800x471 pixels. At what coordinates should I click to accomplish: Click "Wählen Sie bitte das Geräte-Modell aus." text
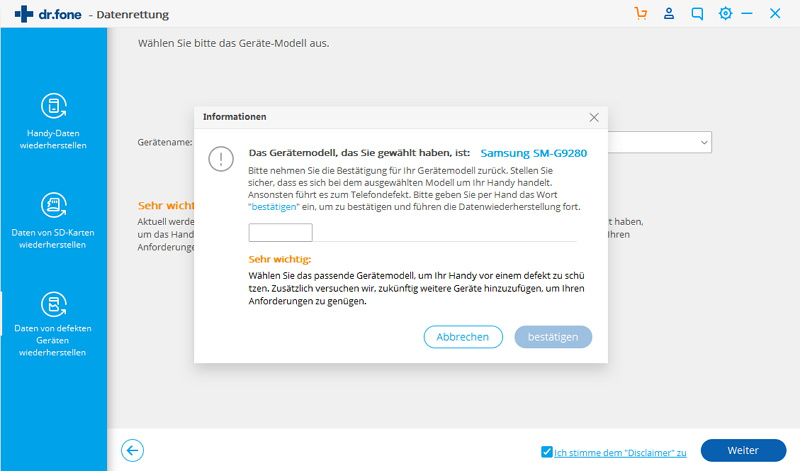click(x=234, y=43)
